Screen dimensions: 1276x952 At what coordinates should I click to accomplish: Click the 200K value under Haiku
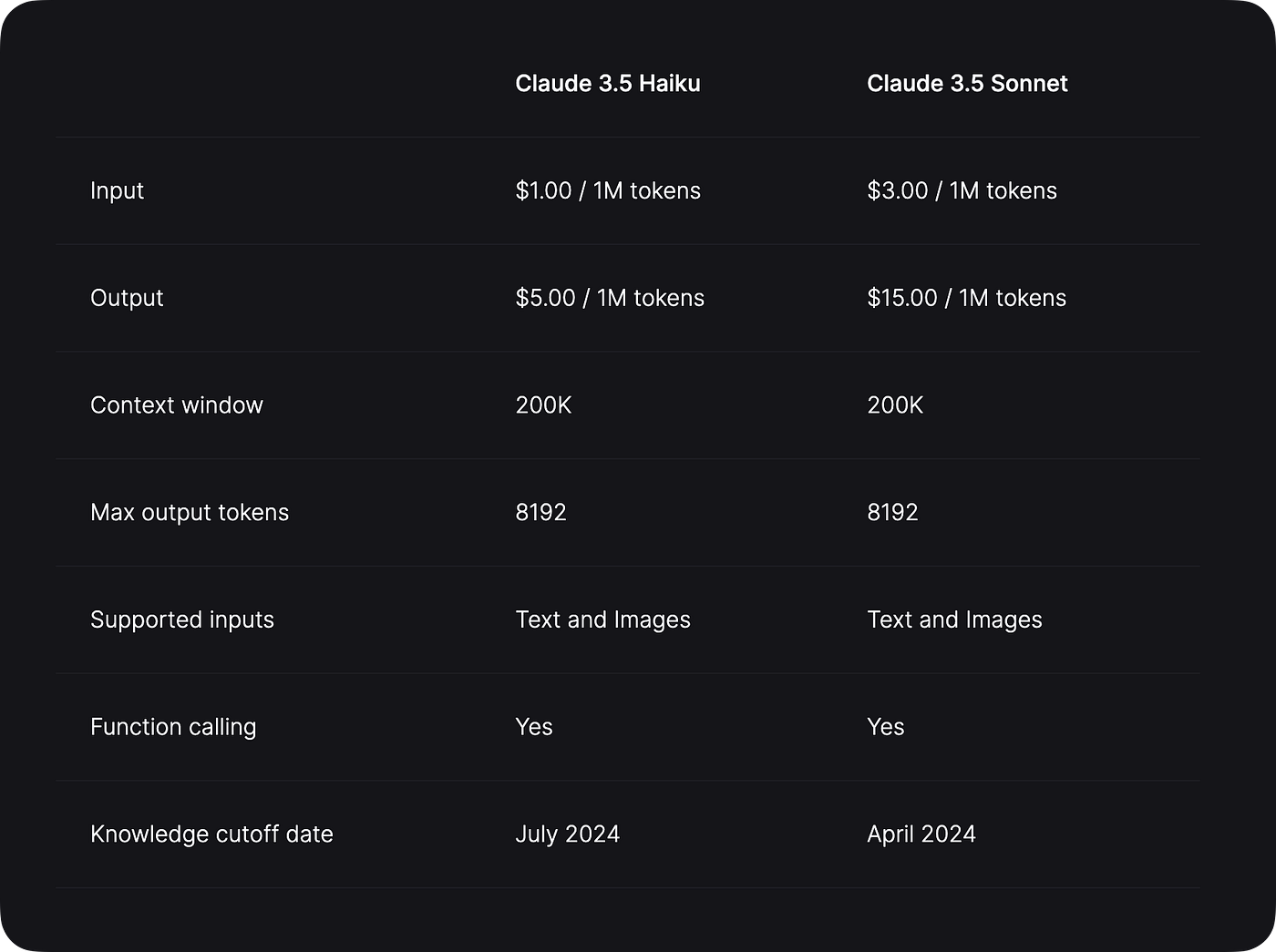click(x=543, y=405)
